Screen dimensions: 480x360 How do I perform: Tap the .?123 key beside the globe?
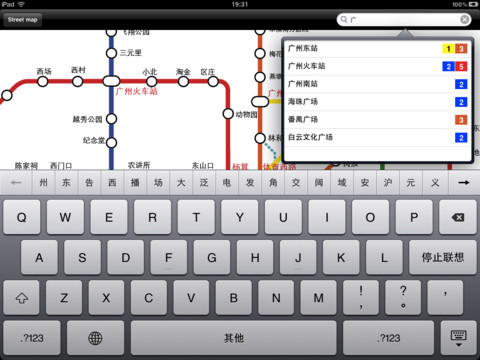(32, 338)
